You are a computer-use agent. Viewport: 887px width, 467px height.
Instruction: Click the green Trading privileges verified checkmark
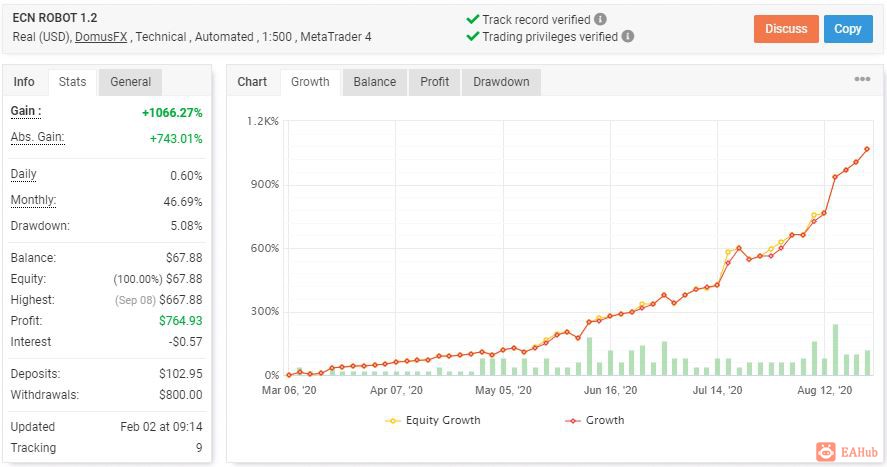(x=472, y=37)
